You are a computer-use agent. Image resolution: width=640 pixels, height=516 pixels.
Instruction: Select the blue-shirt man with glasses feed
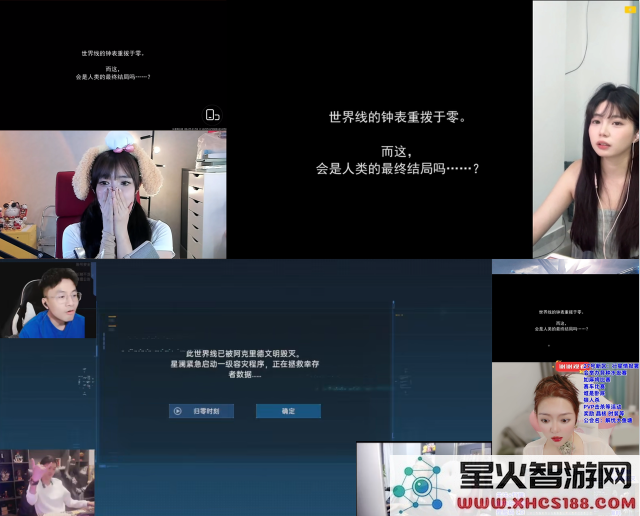click(48, 302)
